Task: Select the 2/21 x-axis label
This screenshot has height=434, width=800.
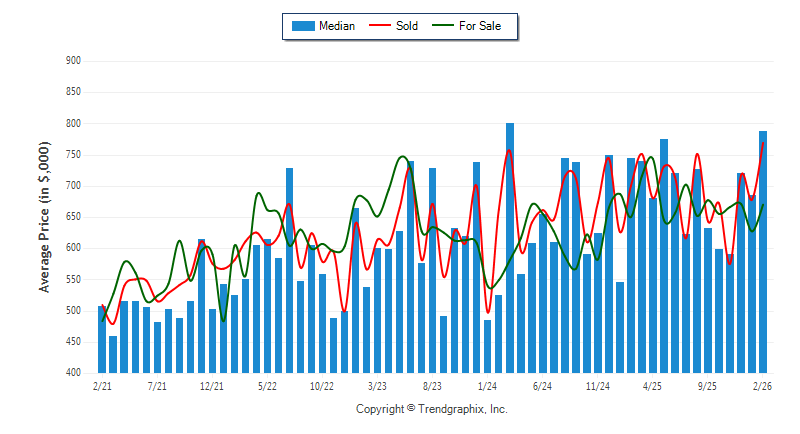Action: tap(101, 385)
